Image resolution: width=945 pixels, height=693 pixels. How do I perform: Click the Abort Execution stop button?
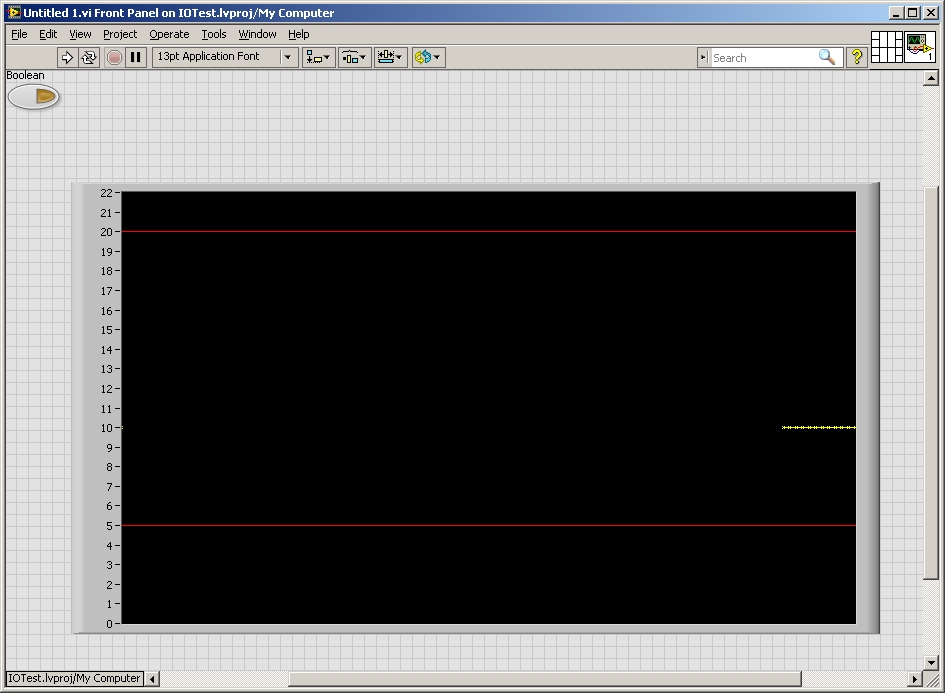click(x=114, y=57)
